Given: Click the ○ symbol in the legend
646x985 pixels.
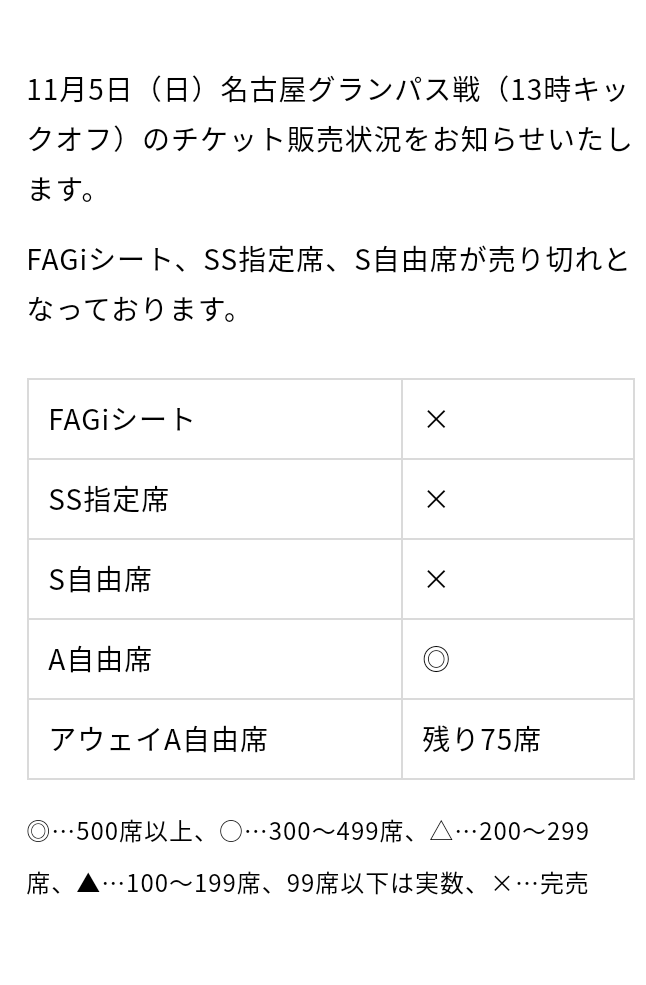Looking at the screenshot, I should [231, 832].
